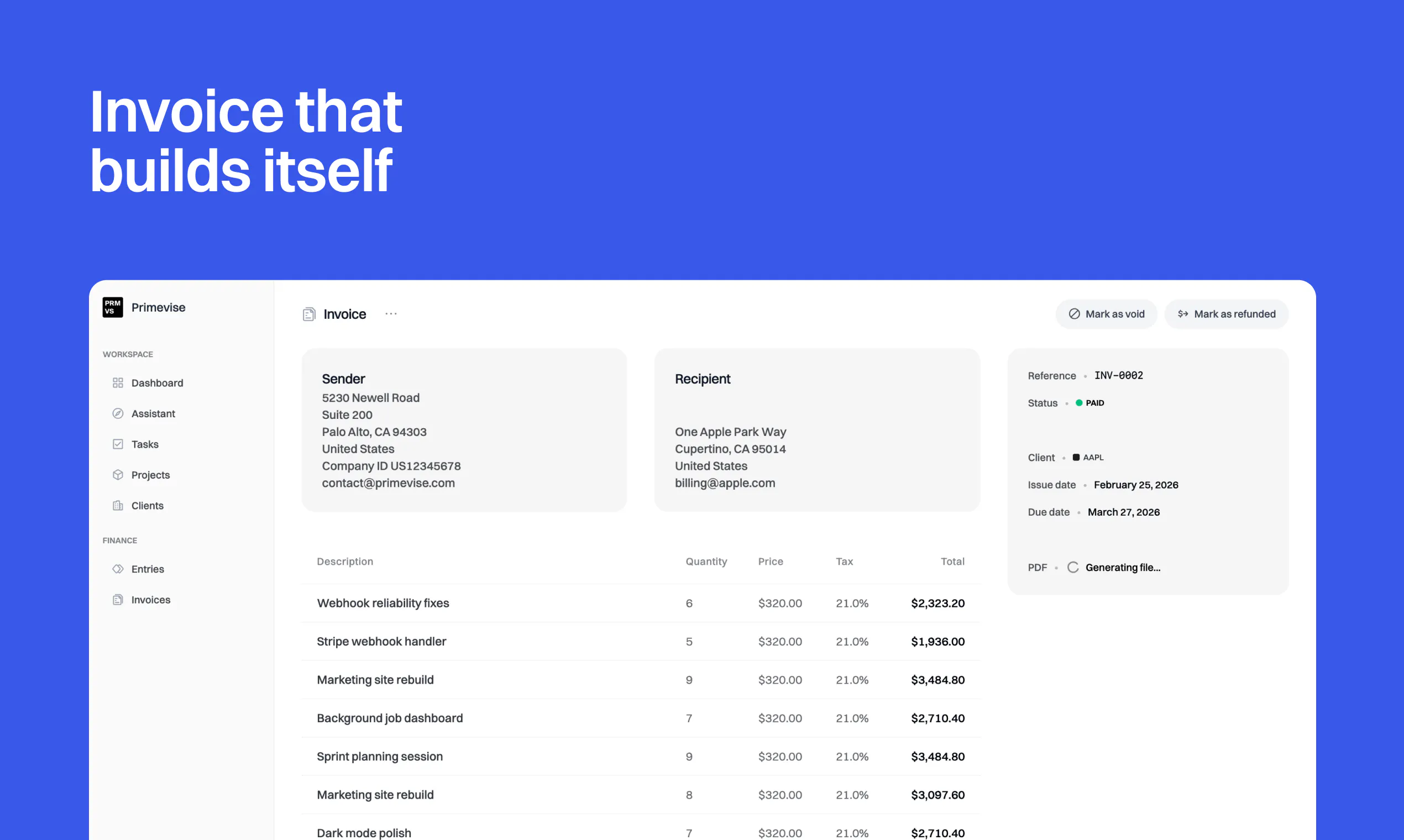This screenshot has height=840, width=1404.
Task: Open the three-dot more options menu
Action: pyautogui.click(x=391, y=313)
